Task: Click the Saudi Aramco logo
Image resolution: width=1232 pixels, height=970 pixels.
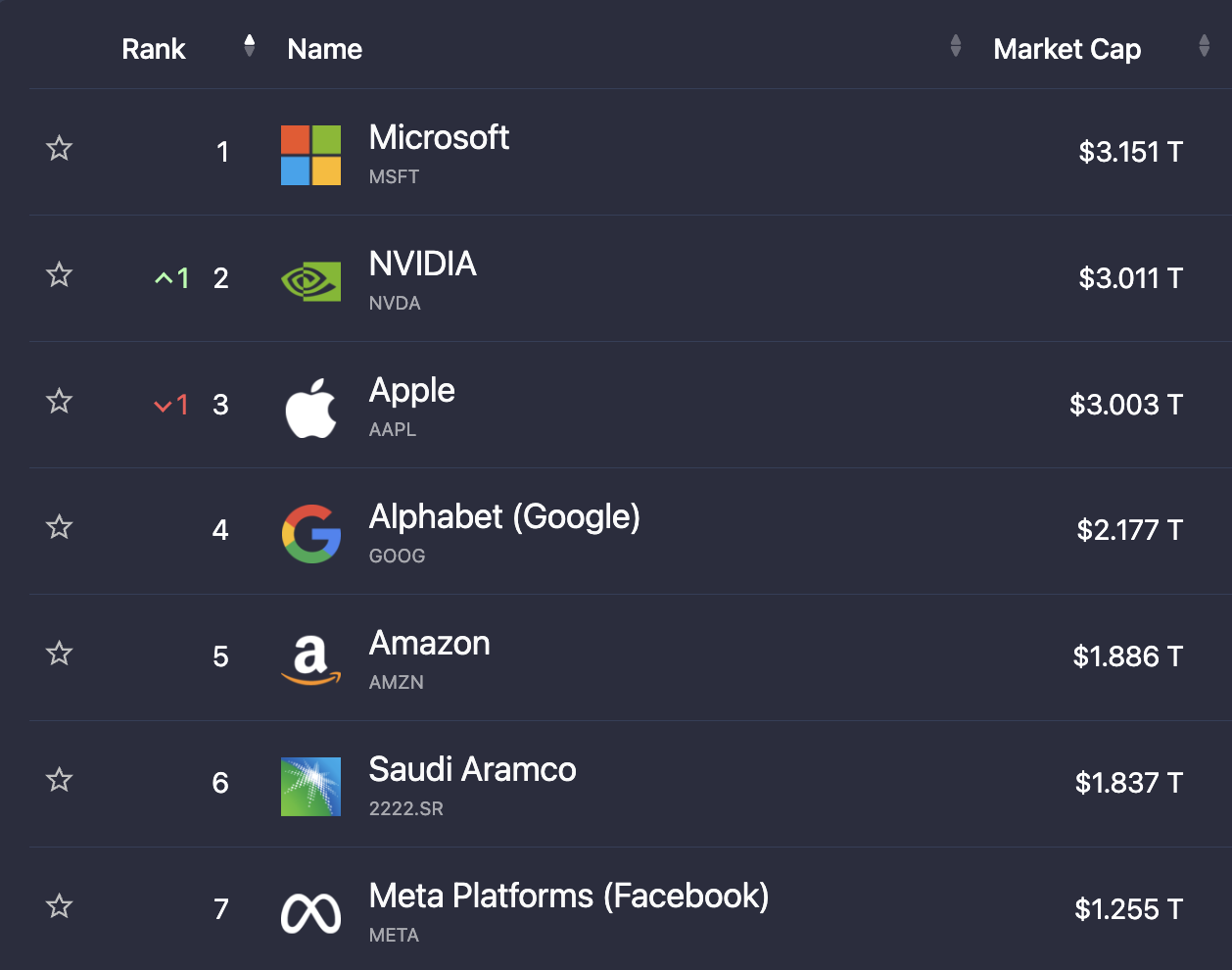Action: click(310, 784)
